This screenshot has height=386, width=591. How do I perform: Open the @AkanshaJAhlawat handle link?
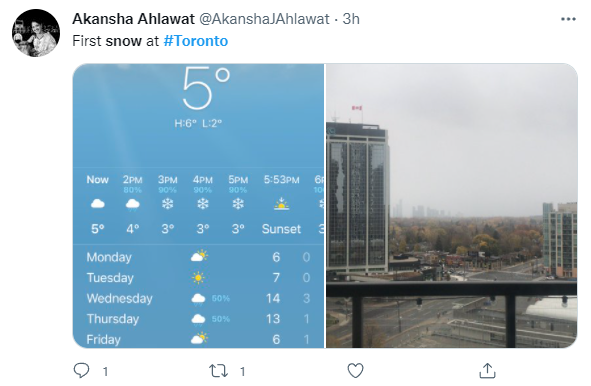(x=264, y=19)
